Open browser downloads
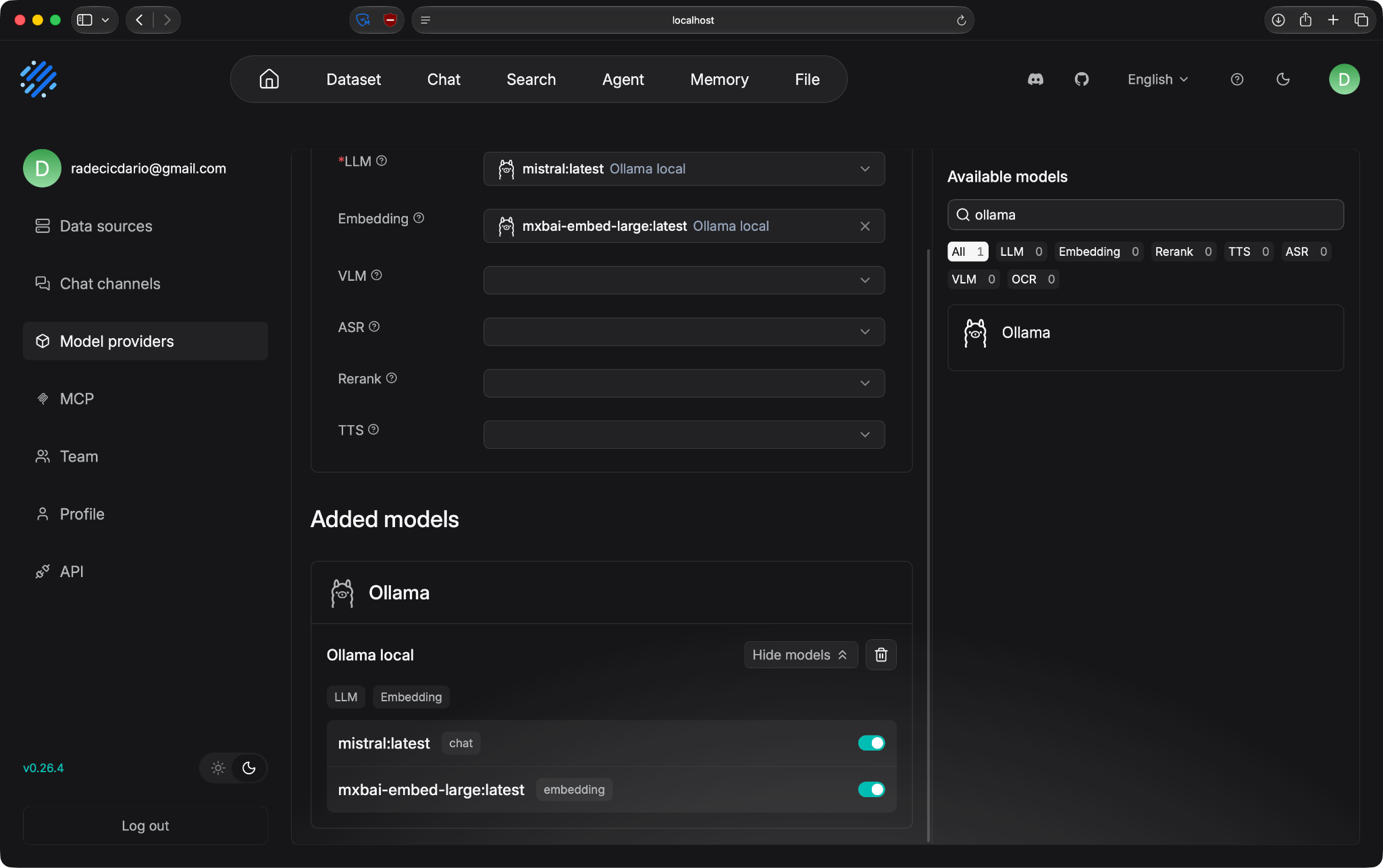 [1278, 20]
